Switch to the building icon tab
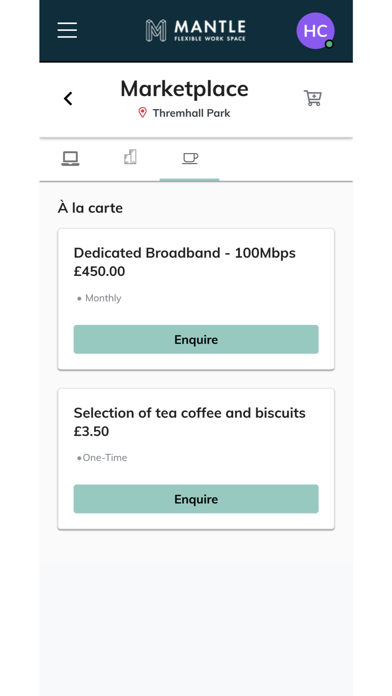392x696 pixels. [130, 157]
